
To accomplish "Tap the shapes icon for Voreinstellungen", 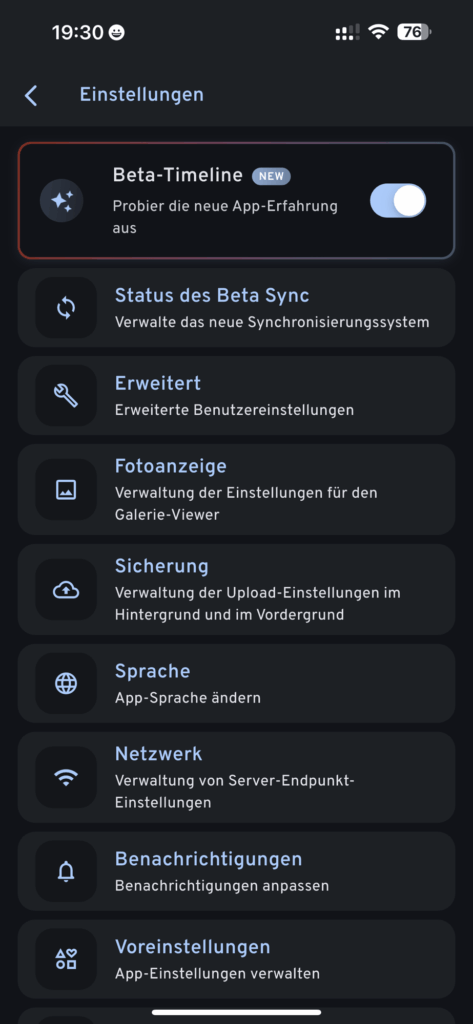I will point(66,959).
